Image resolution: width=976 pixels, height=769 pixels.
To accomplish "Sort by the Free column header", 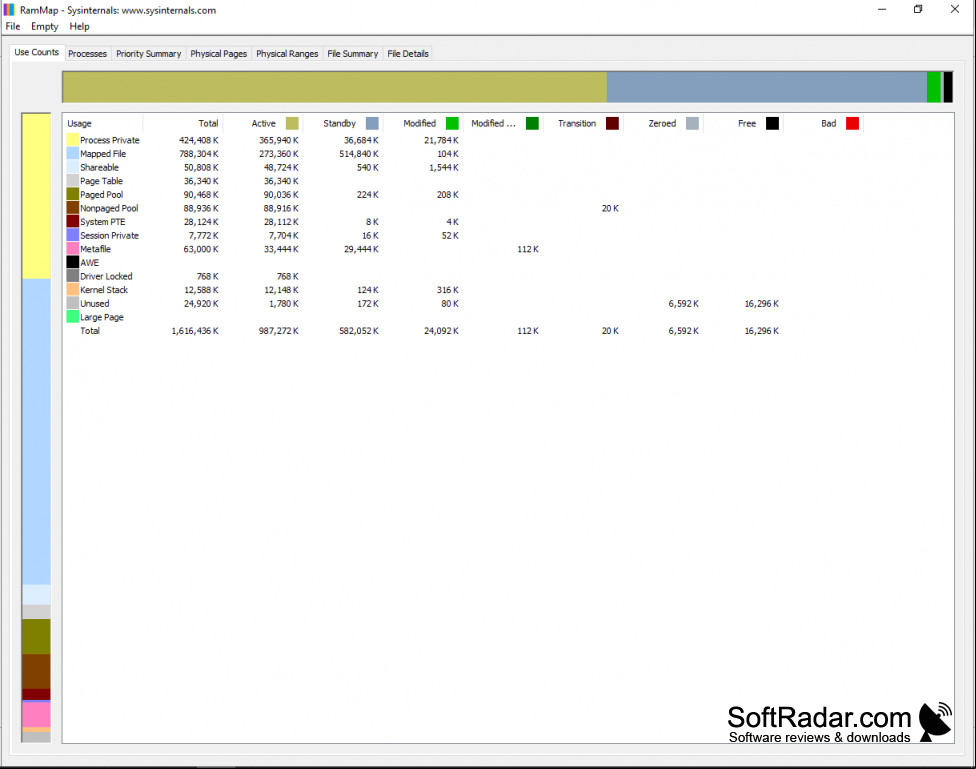I will click(743, 123).
